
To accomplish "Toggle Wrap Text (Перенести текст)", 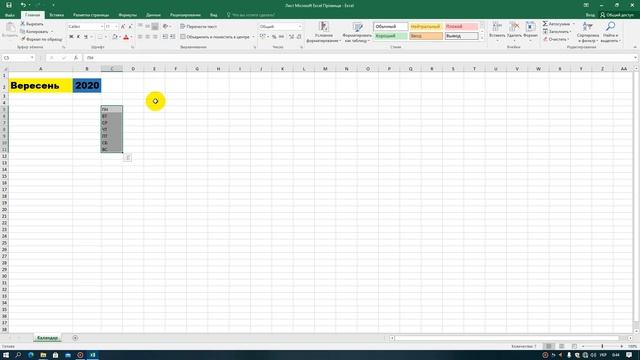I will [199, 27].
